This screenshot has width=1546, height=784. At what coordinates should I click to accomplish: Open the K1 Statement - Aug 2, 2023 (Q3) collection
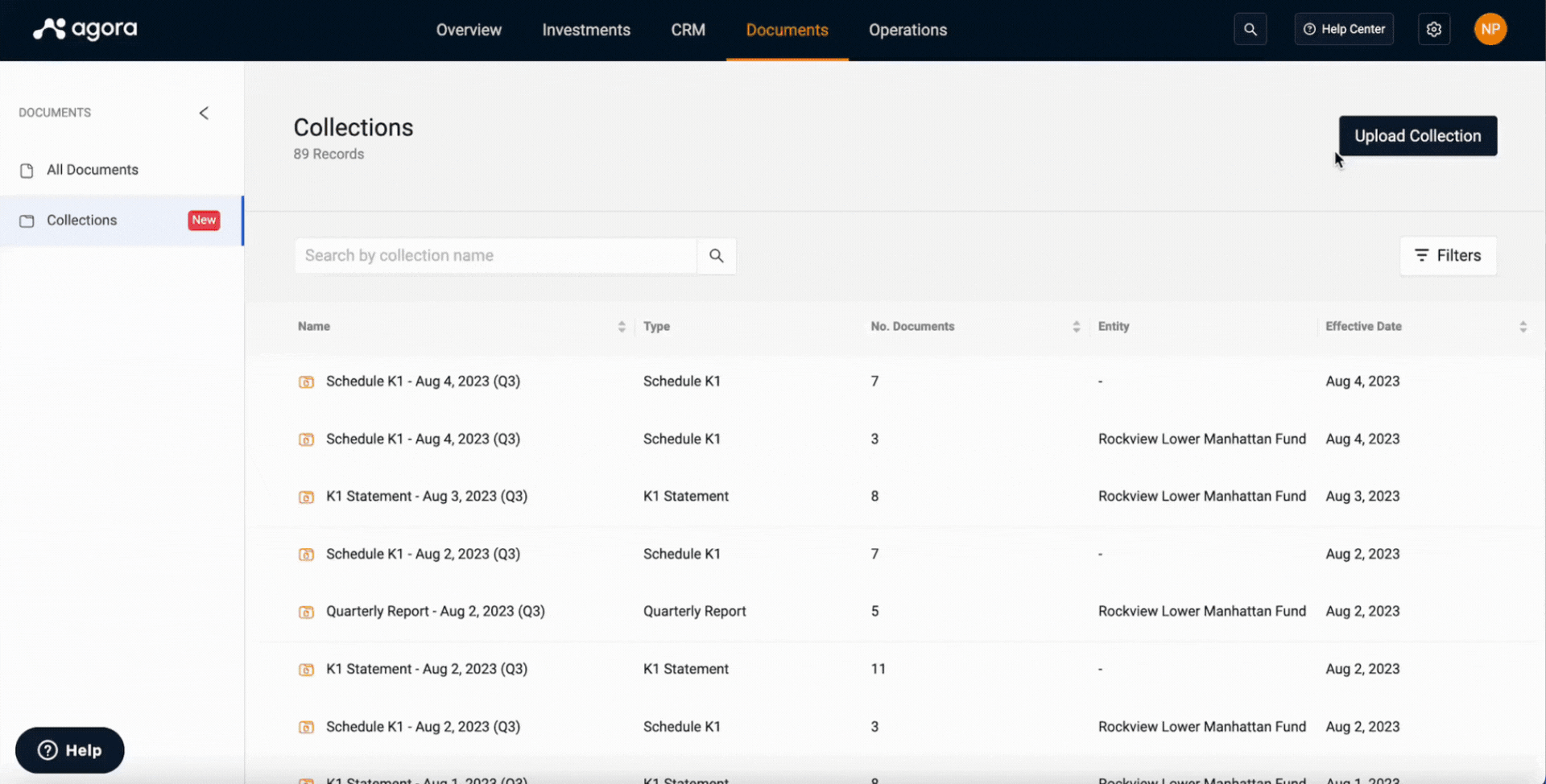click(427, 670)
